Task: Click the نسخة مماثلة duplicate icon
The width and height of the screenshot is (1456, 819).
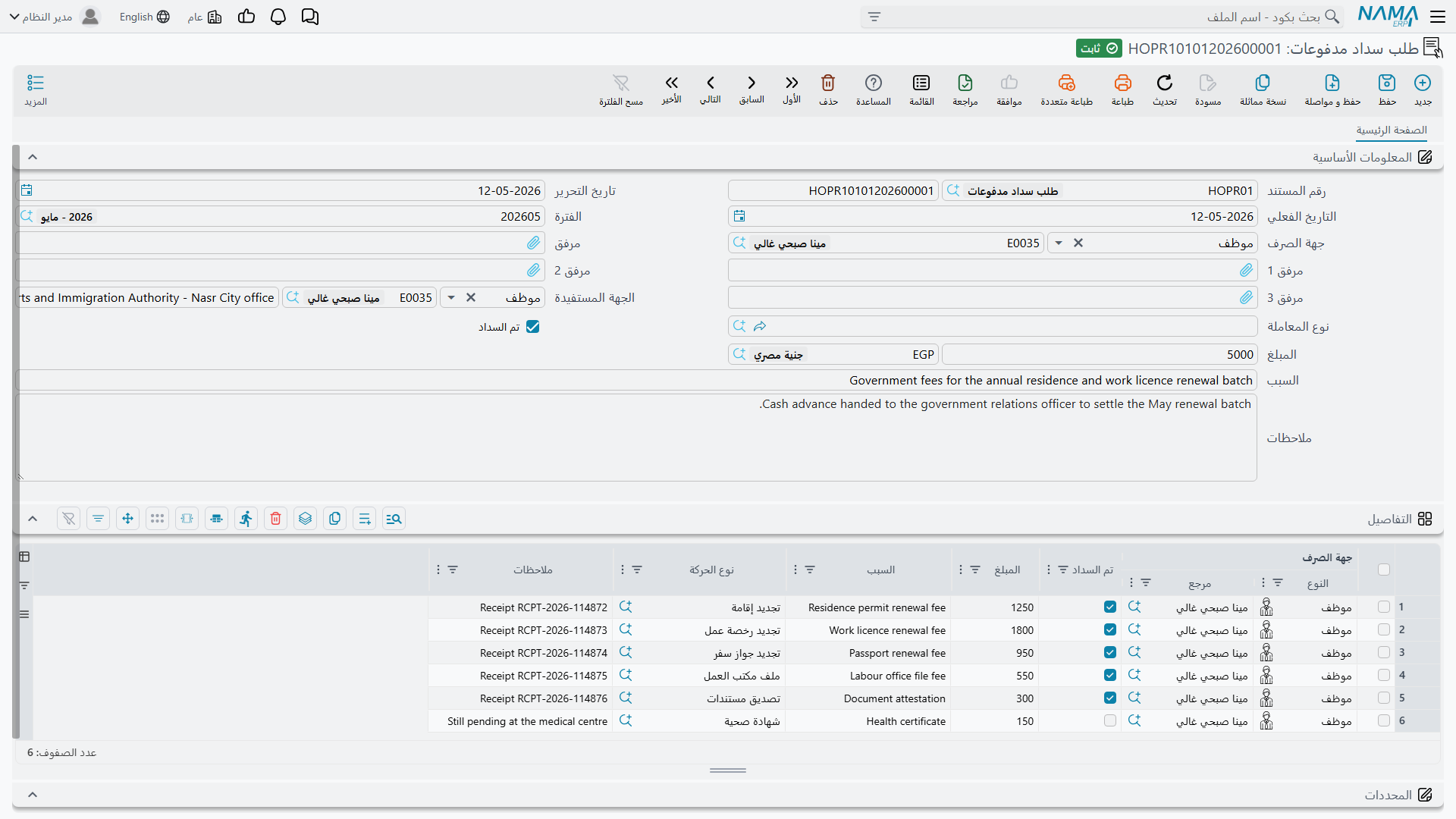Action: [1263, 83]
